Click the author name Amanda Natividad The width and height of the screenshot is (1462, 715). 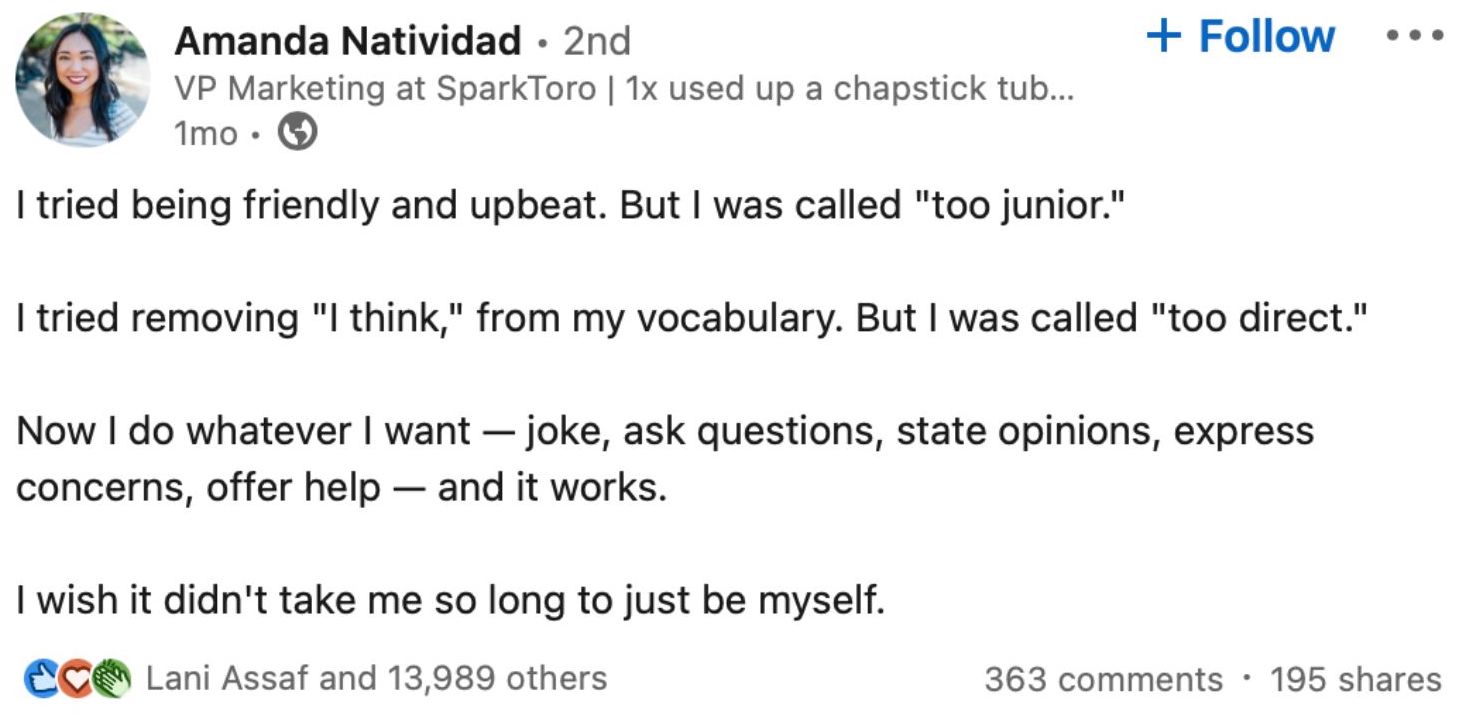click(x=347, y=41)
